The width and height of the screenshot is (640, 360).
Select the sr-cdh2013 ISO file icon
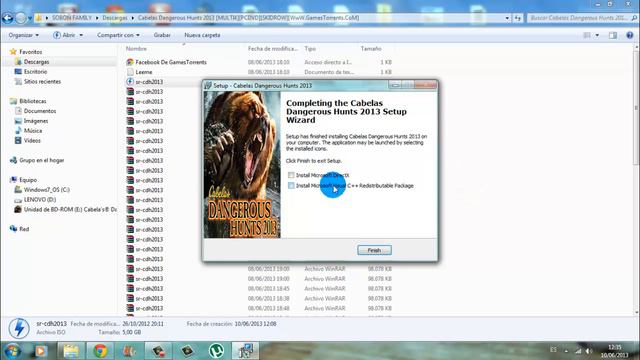tap(130, 82)
